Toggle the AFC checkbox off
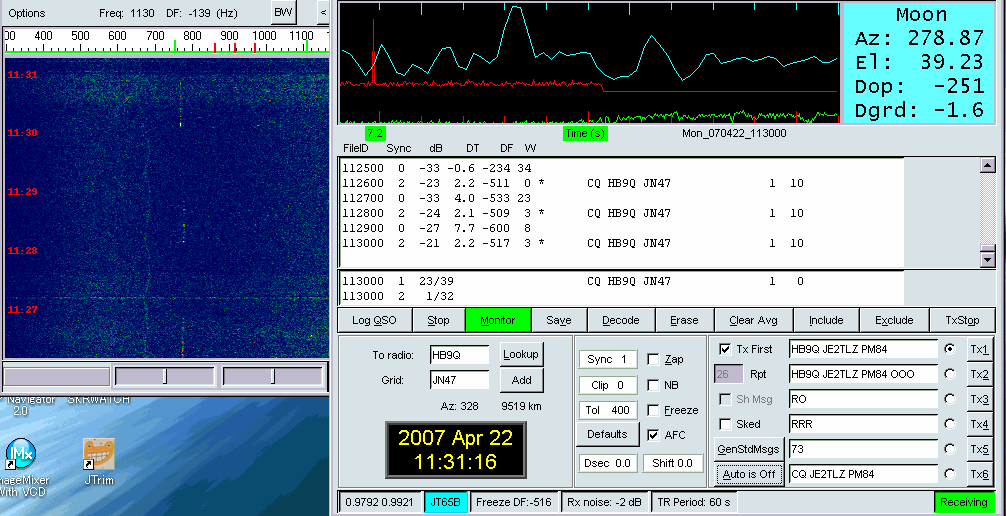The image size is (1006, 516). 654,435
